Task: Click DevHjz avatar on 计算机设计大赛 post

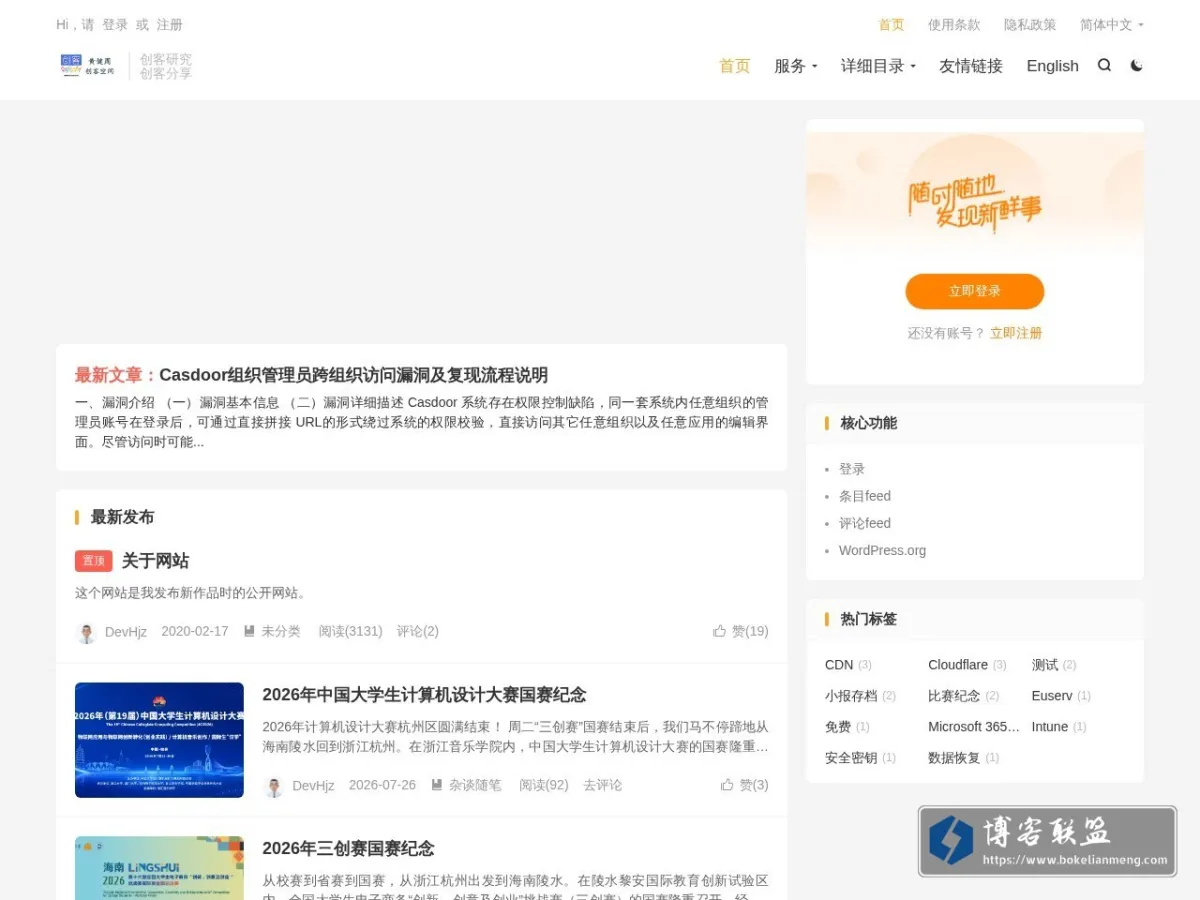Action: pyautogui.click(x=274, y=786)
